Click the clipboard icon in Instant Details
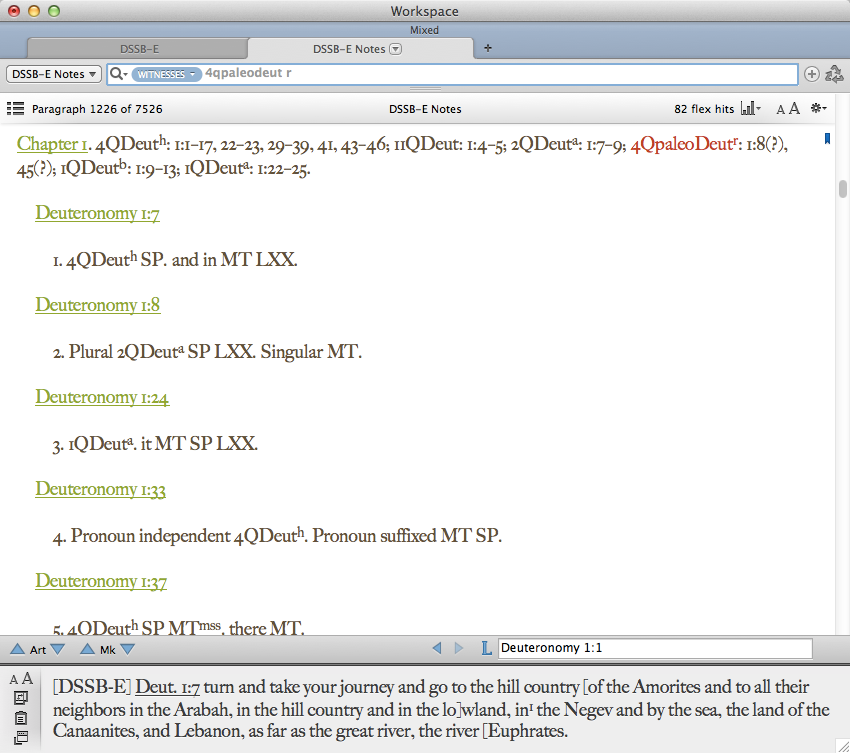850x753 pixels. pos(21,718)
